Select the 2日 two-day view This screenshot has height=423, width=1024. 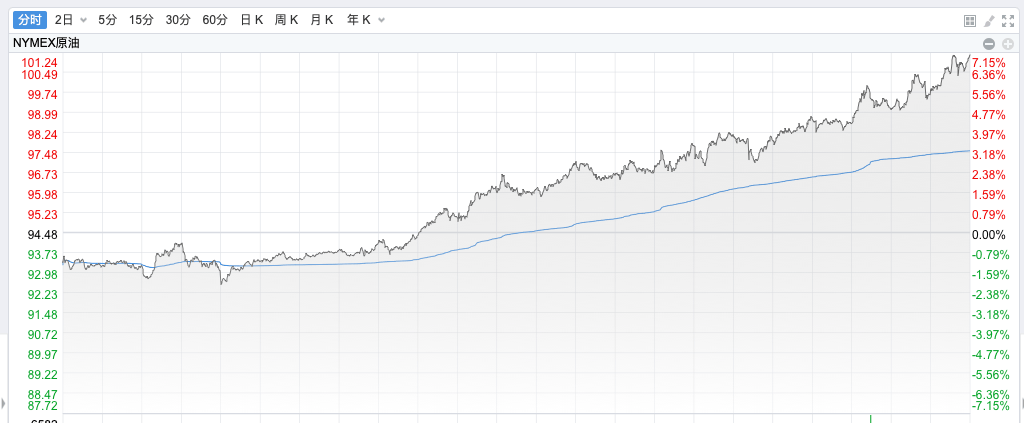(x=64, y=20)
